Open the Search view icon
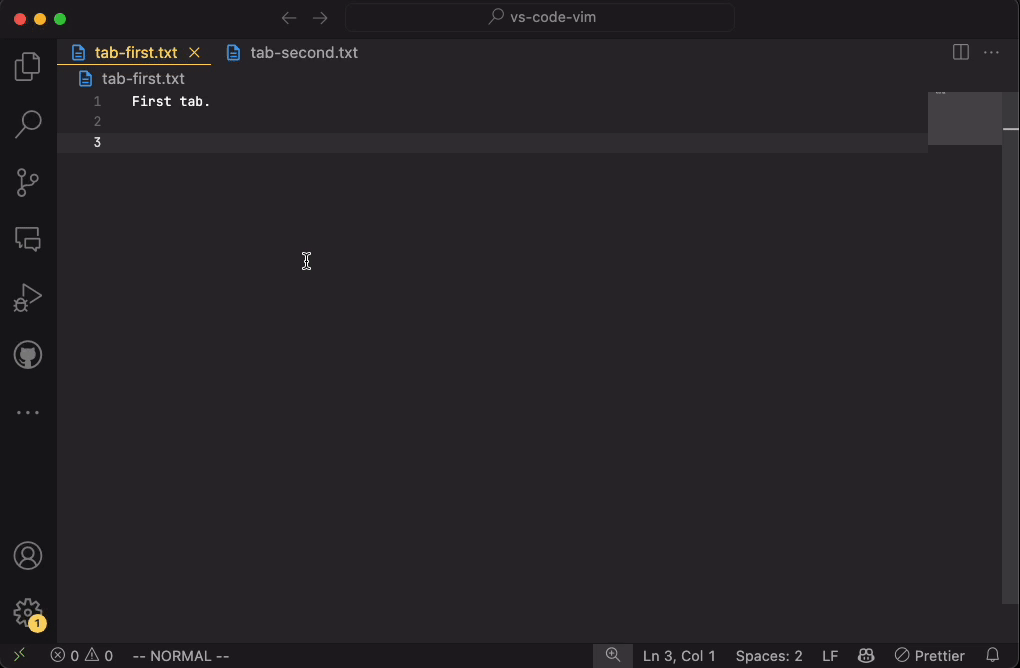The width and height of the screenshot is (1020, 668). click(27, 124)
